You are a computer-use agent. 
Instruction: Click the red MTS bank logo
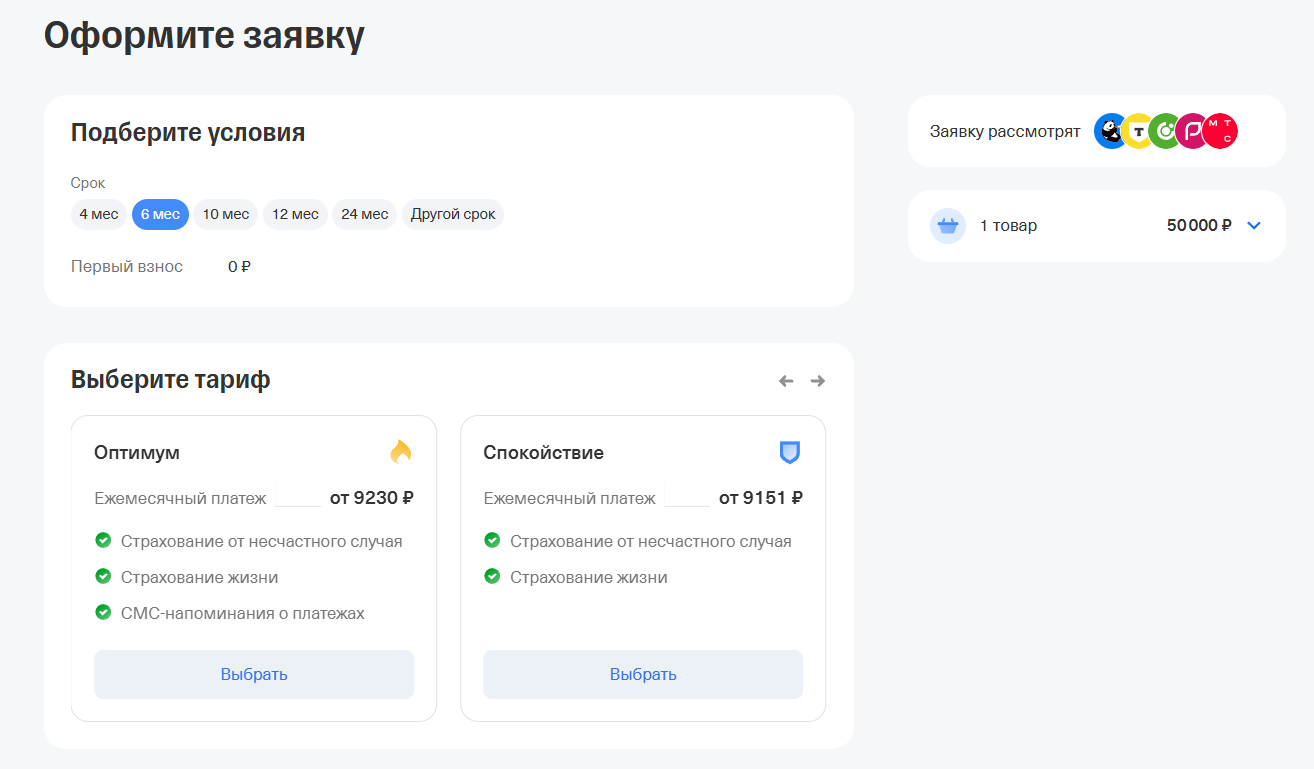(x=1221, y=131)
